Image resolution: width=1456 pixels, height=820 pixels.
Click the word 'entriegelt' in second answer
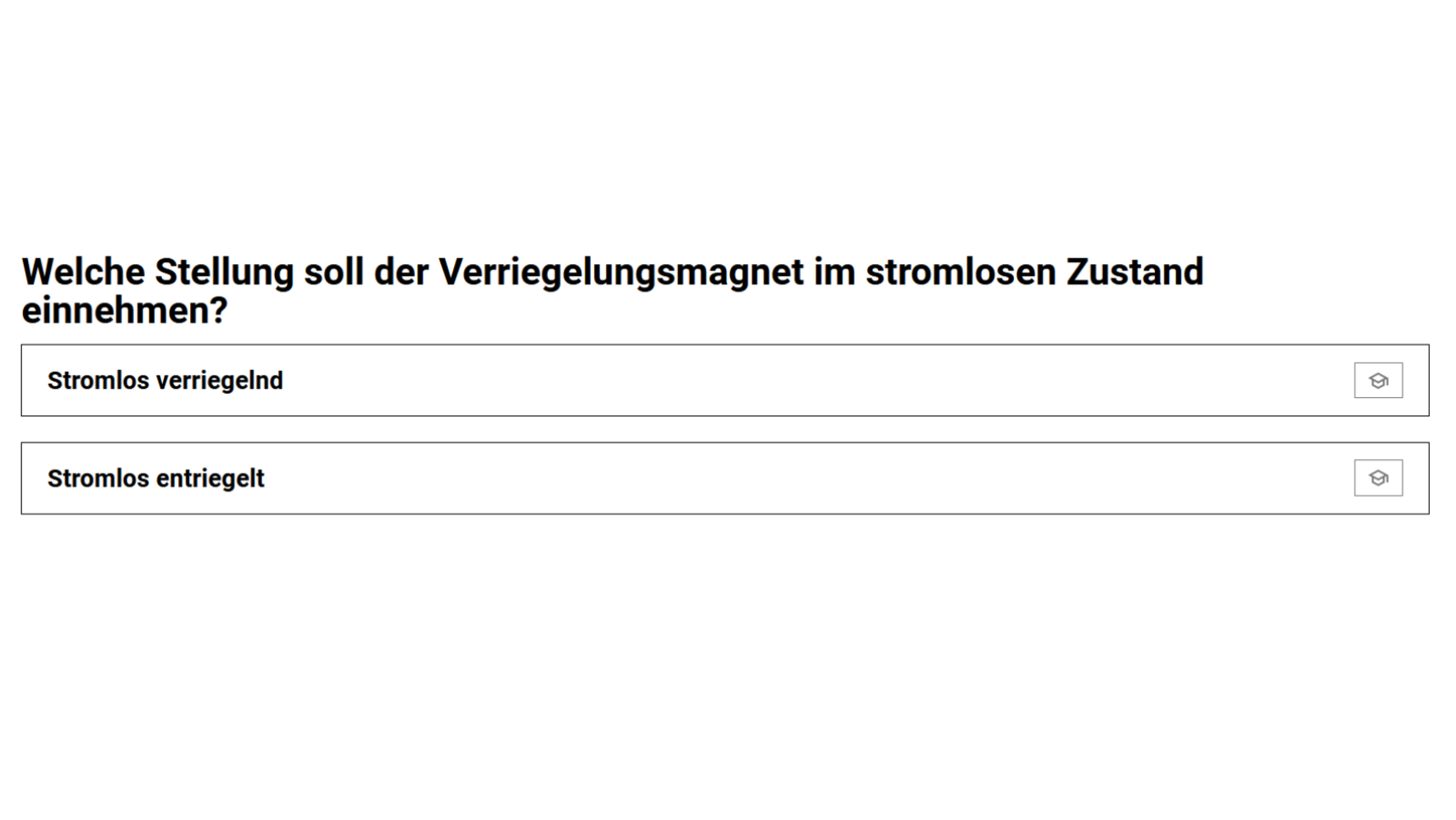click(x=210, y=479)
